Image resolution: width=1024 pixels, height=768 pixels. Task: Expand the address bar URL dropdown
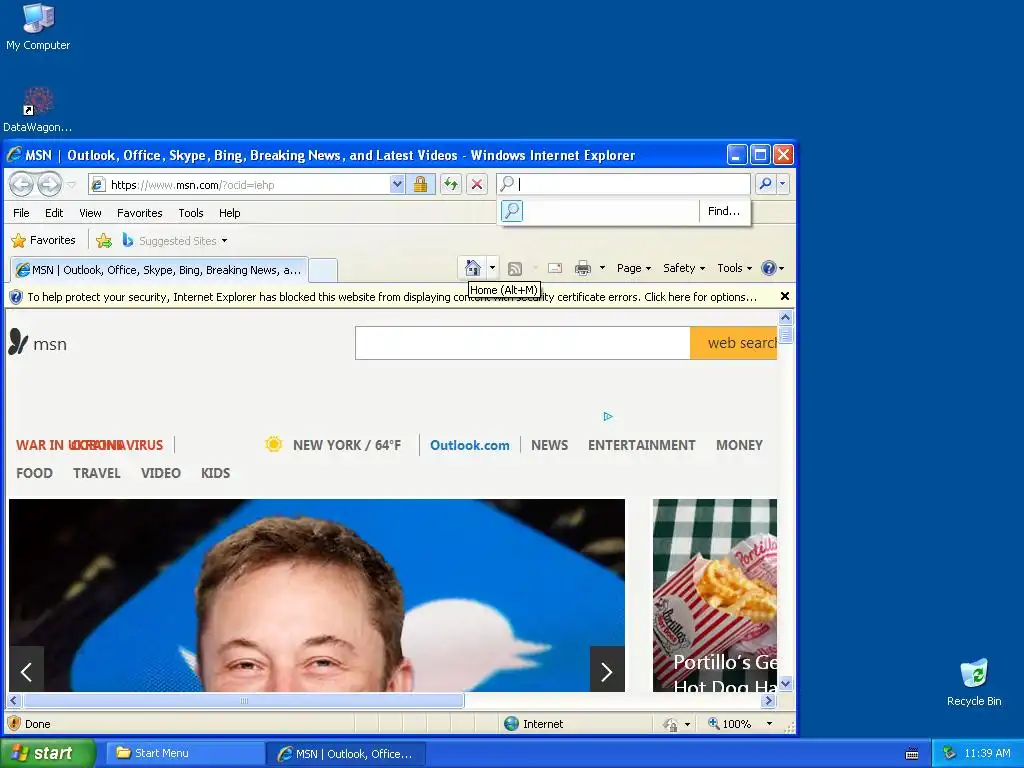[x=397, y=184]
